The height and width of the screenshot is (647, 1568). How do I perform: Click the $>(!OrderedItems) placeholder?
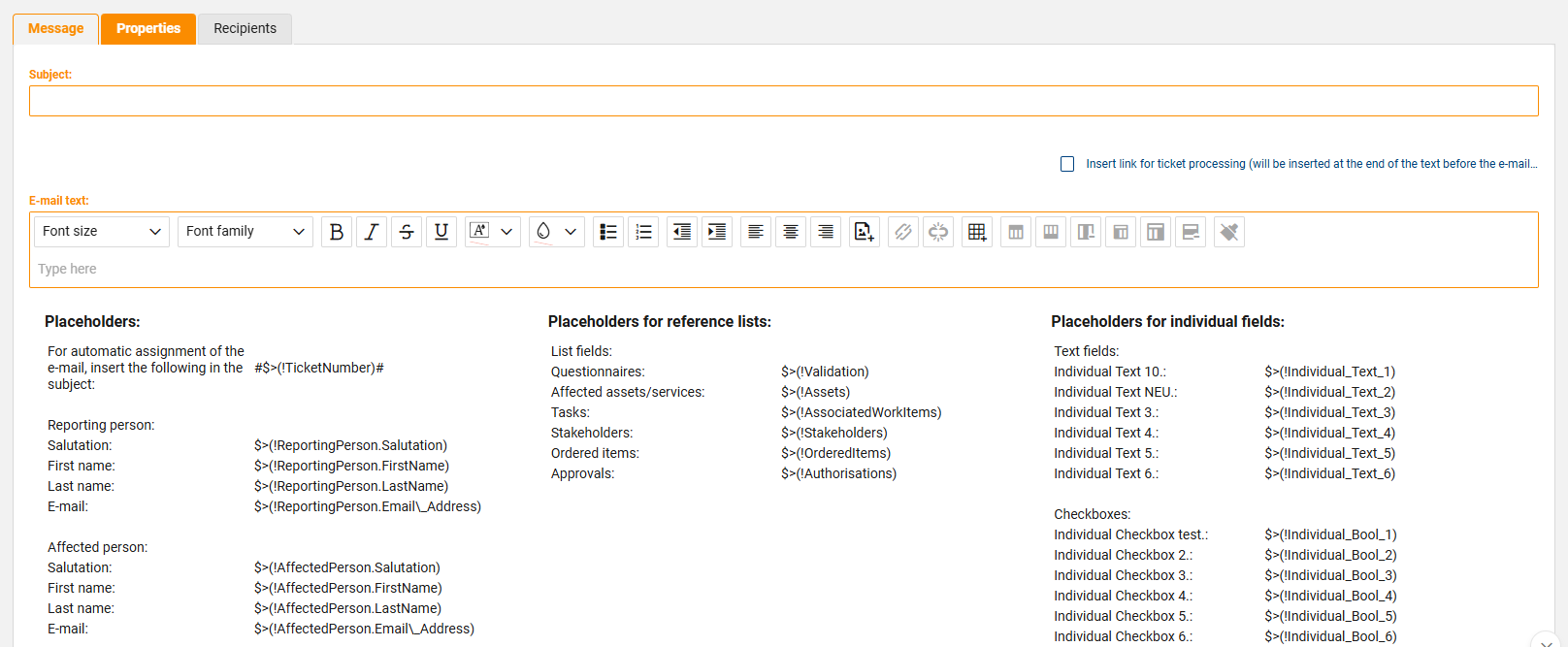(x=835, y=453)
